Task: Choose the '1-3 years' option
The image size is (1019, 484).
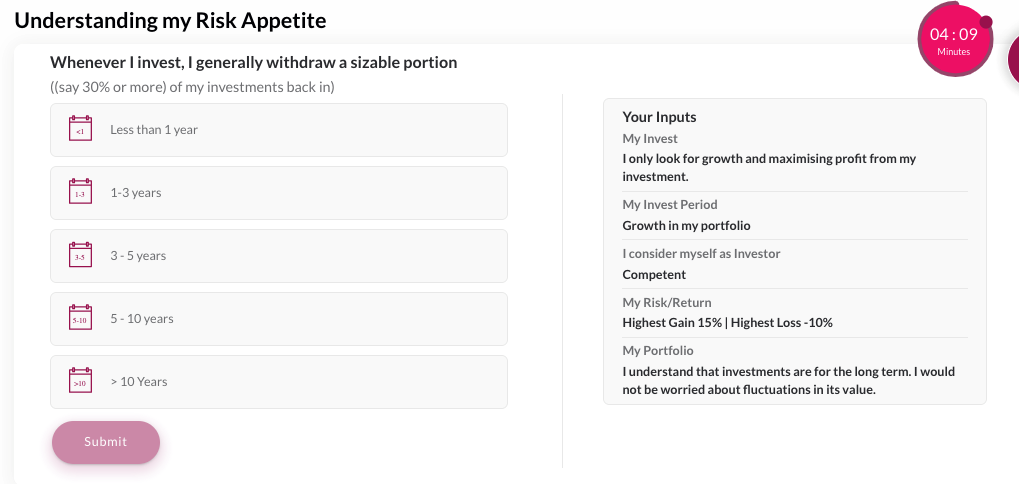Action: pos(136,193)
